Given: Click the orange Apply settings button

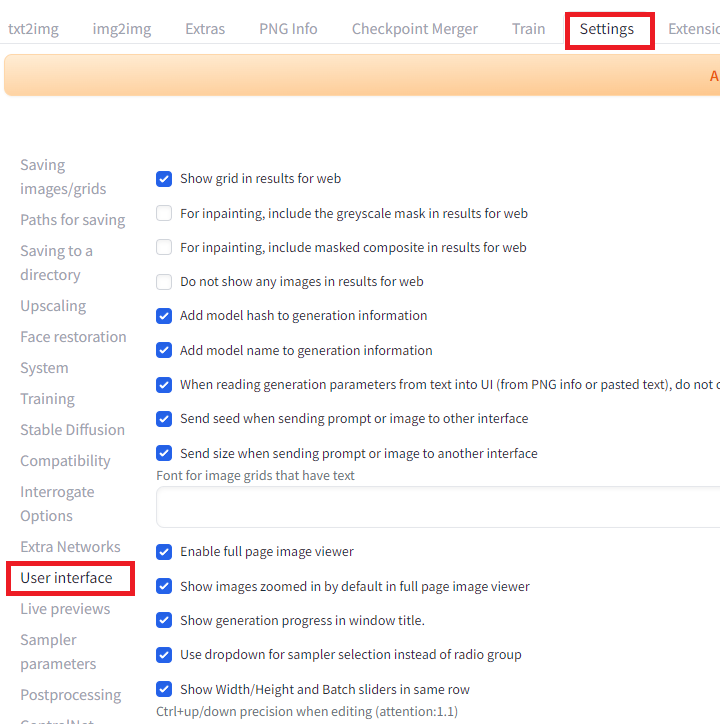Looking at the screenshot, I should tap(362, 75).
